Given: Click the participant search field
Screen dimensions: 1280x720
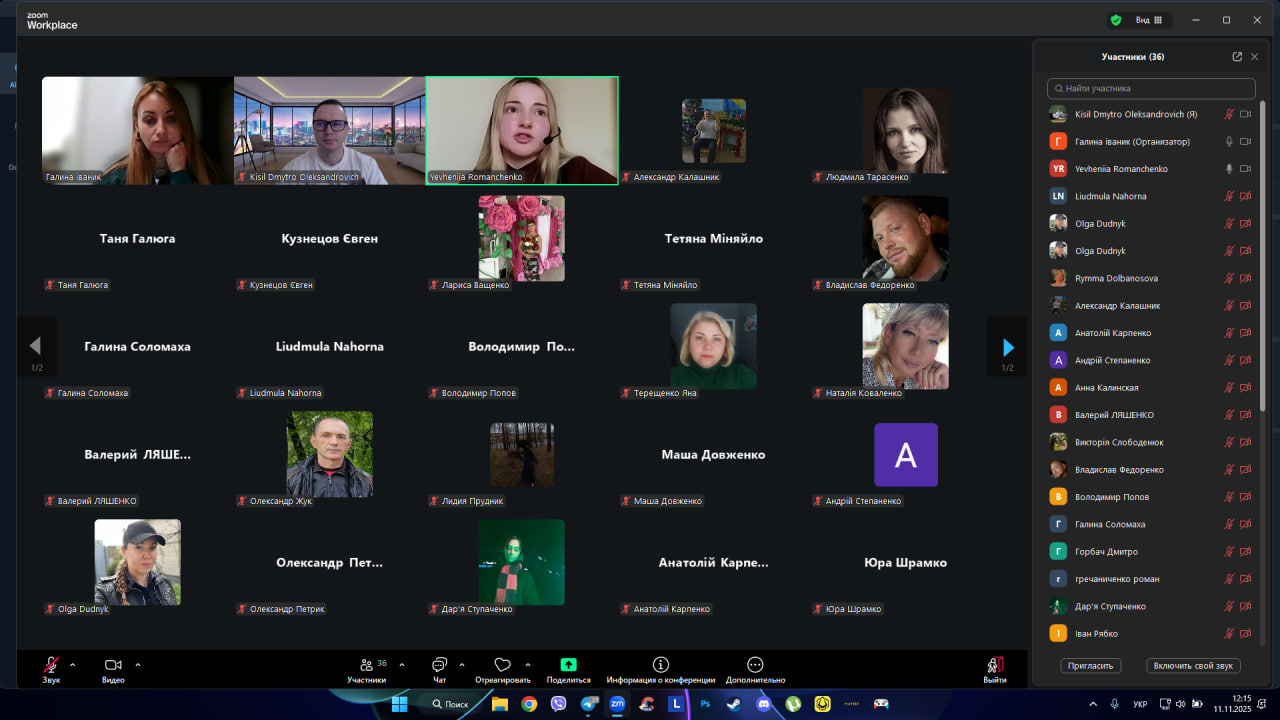Looking at the screenshot, I should (x=1151, y=88).
